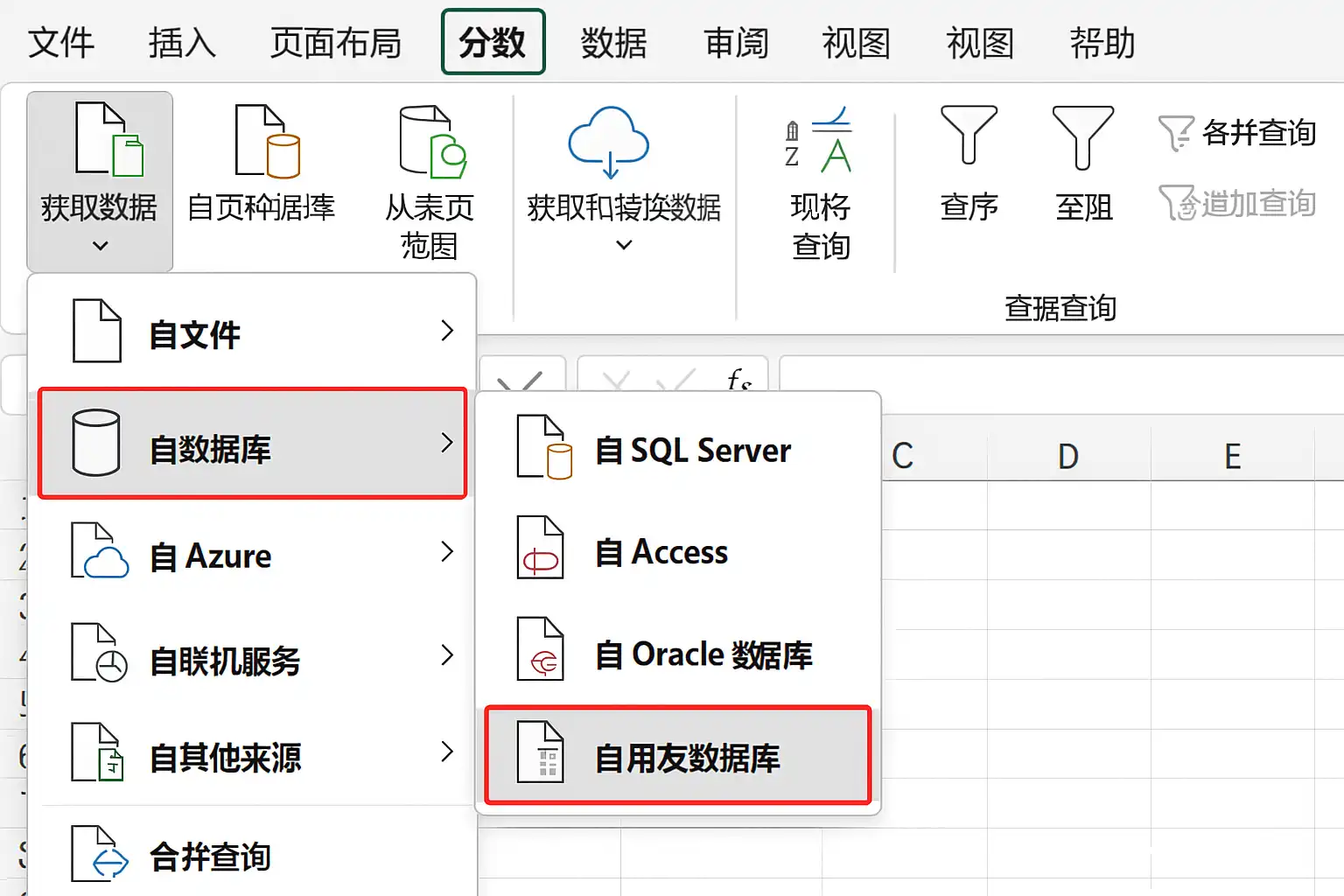Select column D header
Image resolution: width=1344 pixels, height=896 pixels.
(1068, 456)
